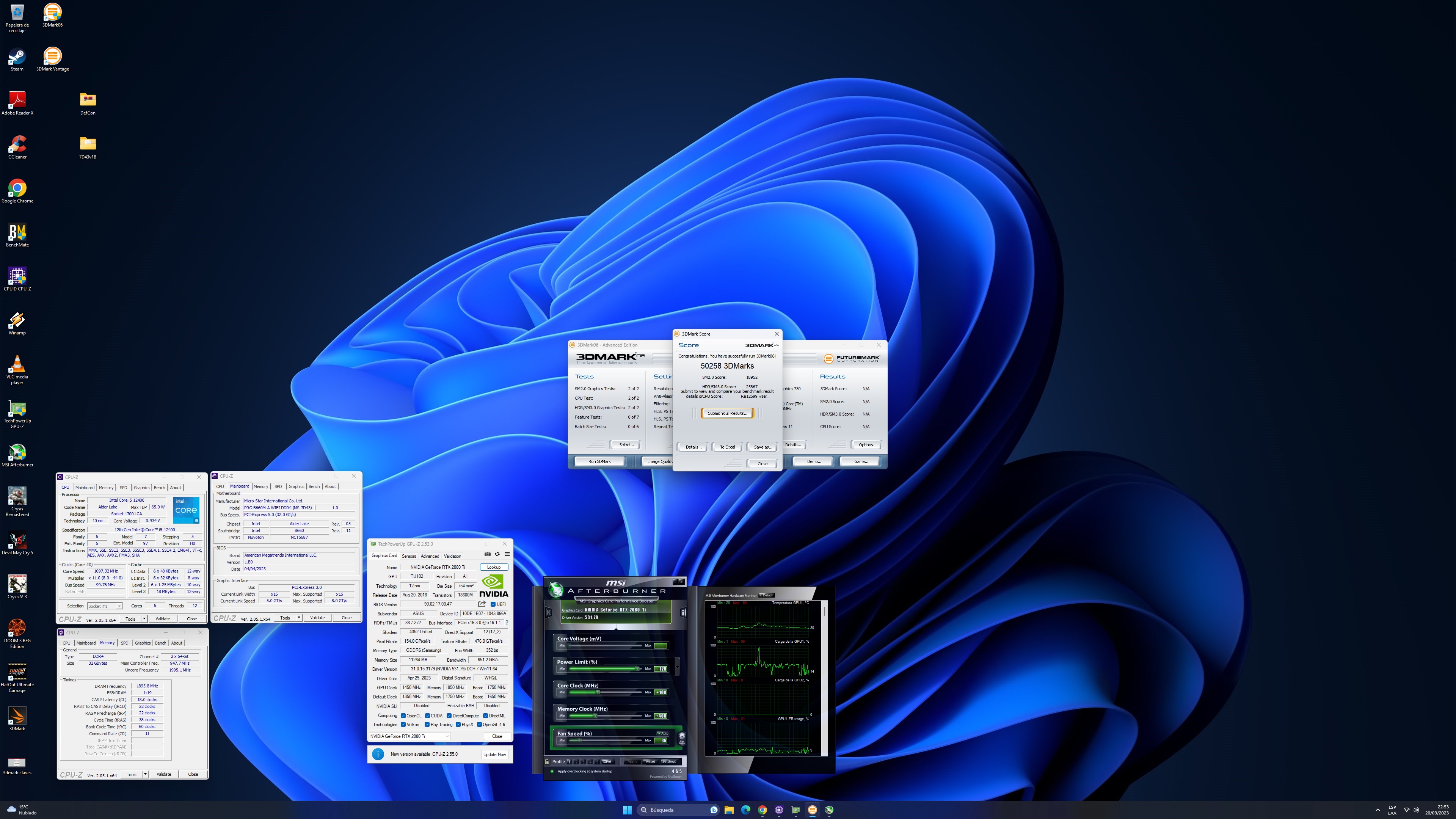Click the Bus Interface question mark icon
This screenshot has width=1456, height=819.
pyautogui.click(x=507, y=622)
